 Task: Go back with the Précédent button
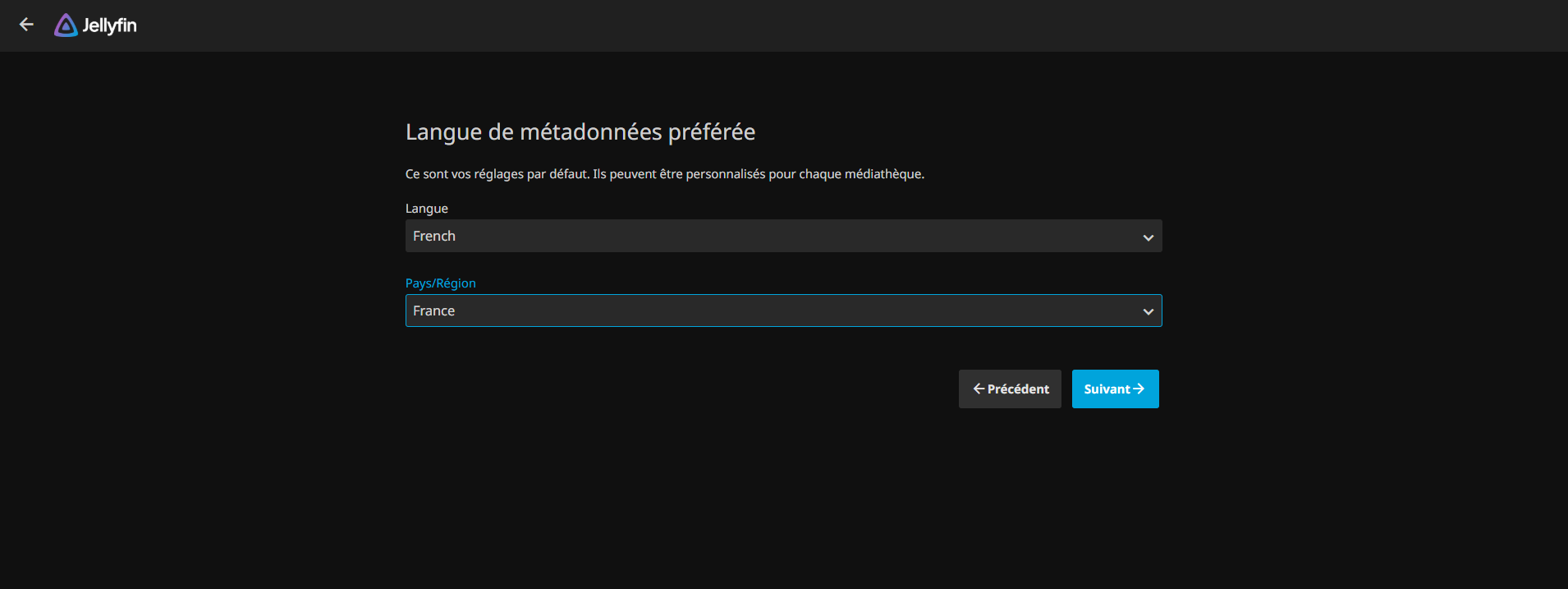point(1010,389)
